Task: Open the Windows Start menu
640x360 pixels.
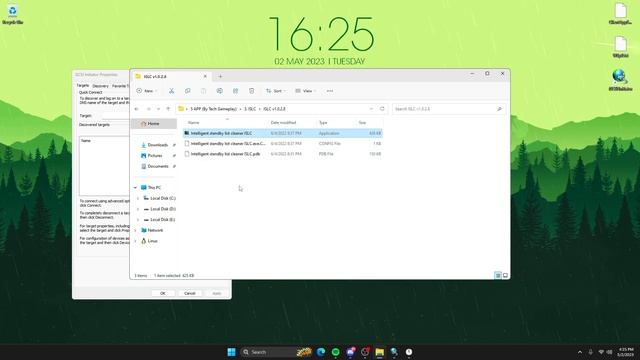Action: (x=231, y=352)
